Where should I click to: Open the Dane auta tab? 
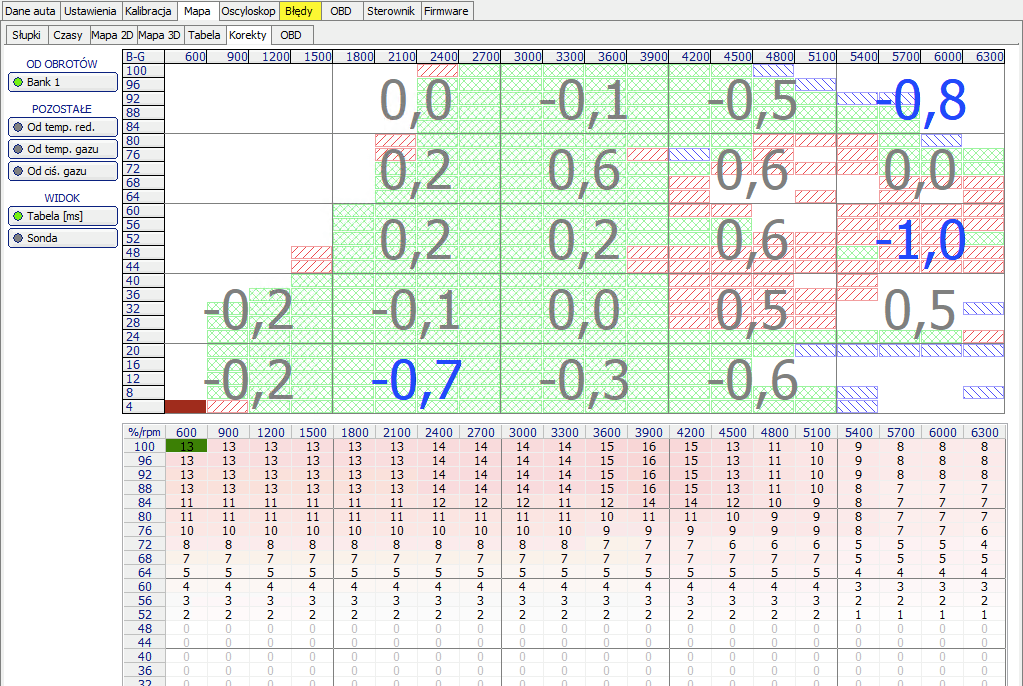[x=30, y=11]
